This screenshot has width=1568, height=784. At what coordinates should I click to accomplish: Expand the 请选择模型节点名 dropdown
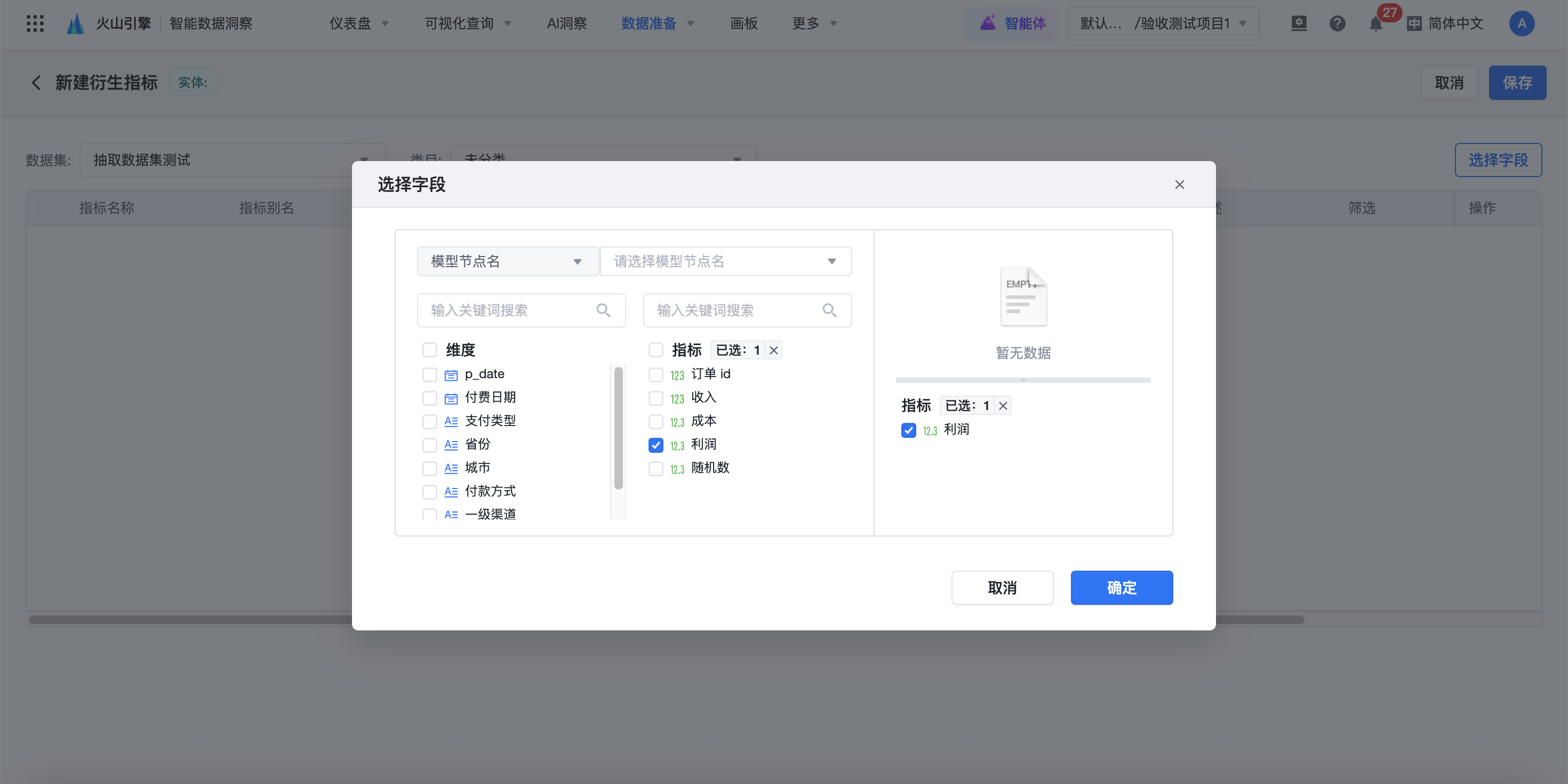[x=725, y=261]
